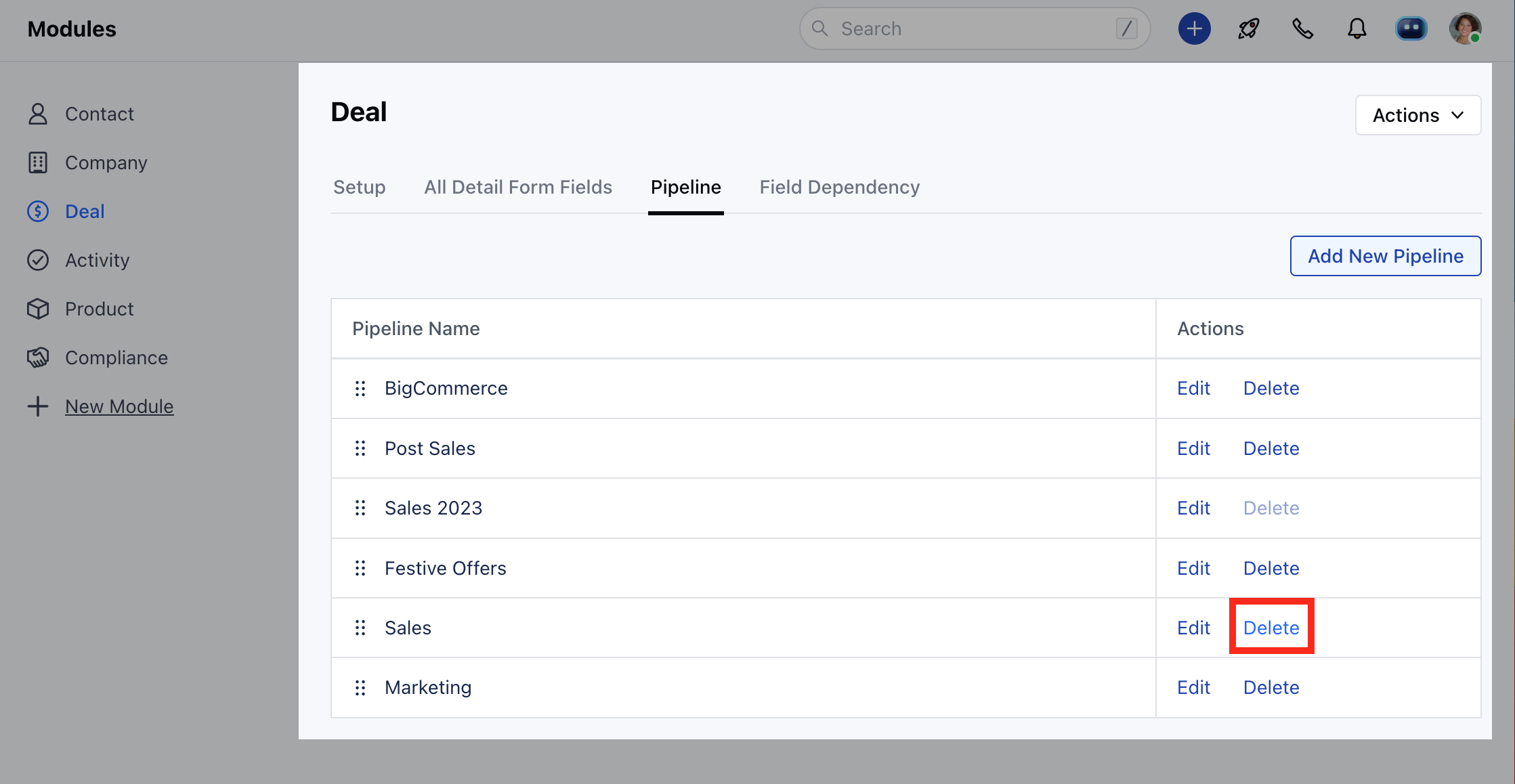The width and height of the screenshot is (1515, 784).
Task: Click the Contact person icon in sidebar
Action: pyautogui.click(x=38, y=114)
